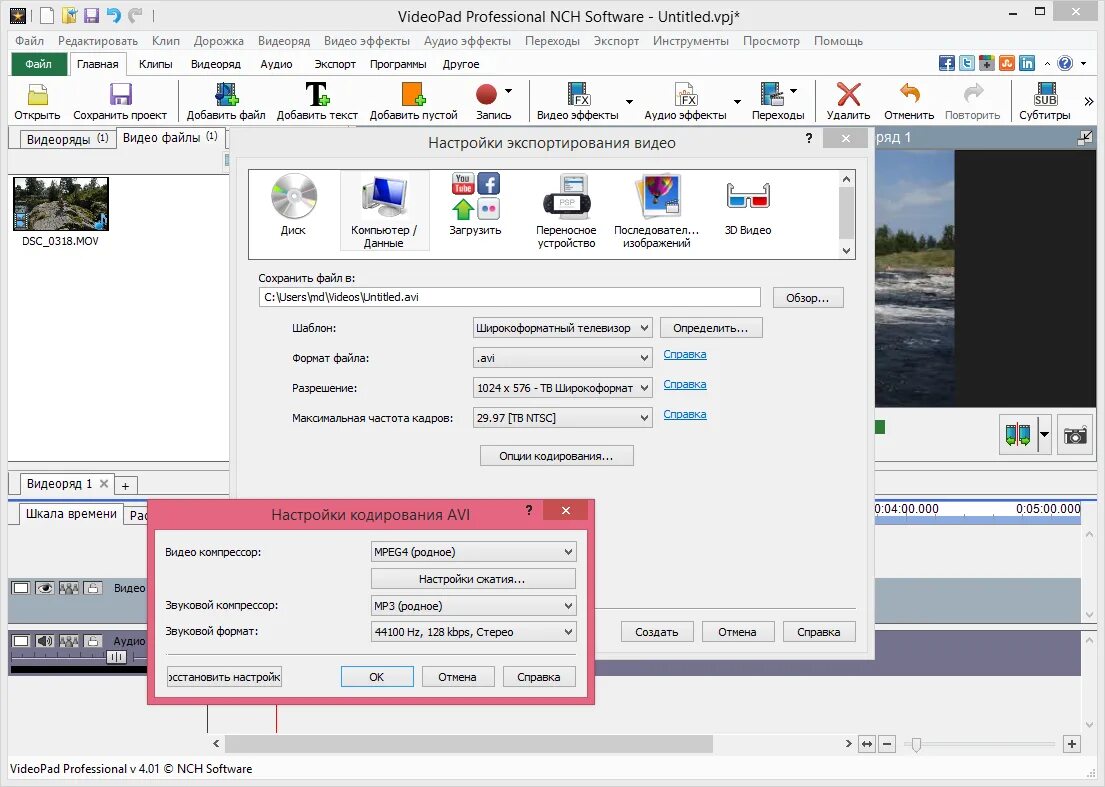This screenshot has height=787, width=1105.
Task: Choose the Загрузить upload export option
Action: [476, 205]
